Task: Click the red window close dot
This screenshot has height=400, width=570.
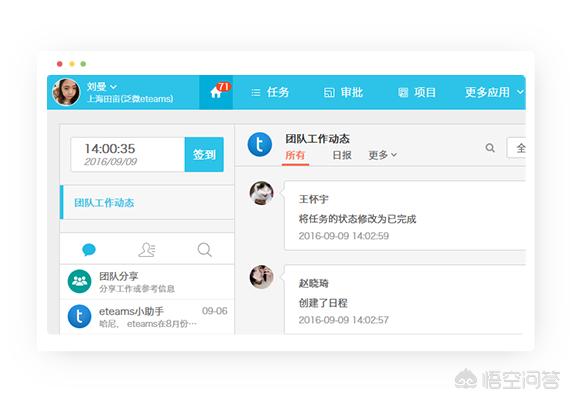Action: point(60,64)
